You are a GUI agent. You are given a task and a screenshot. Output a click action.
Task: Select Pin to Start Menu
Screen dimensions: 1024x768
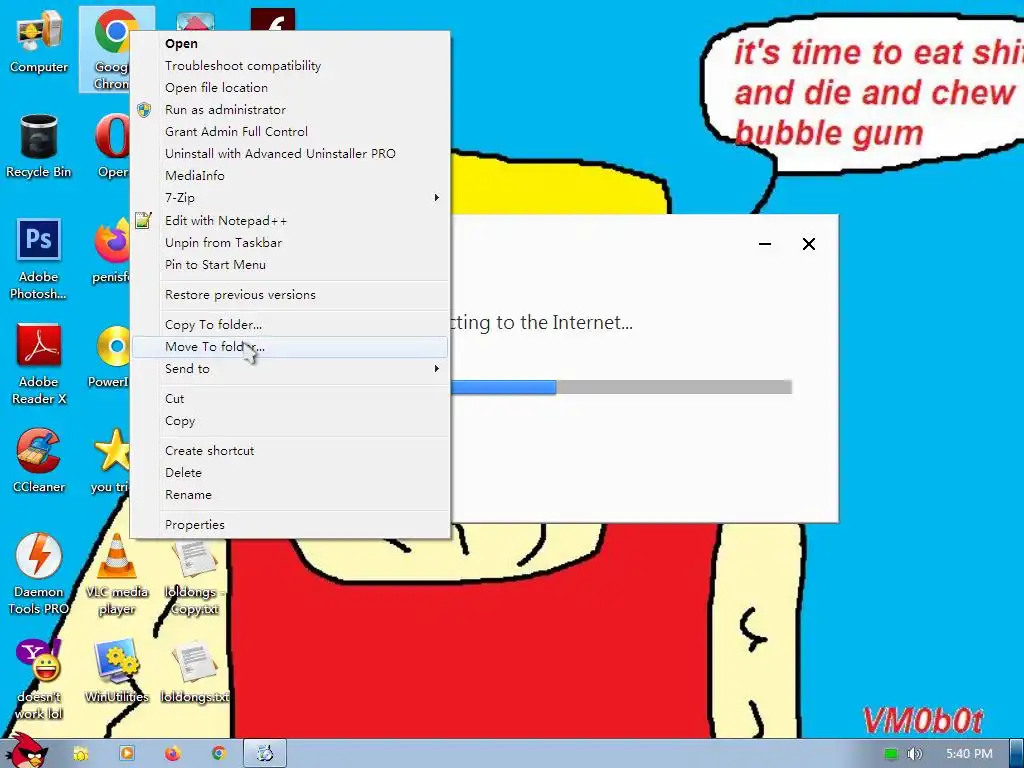click(x=290, y=265)
